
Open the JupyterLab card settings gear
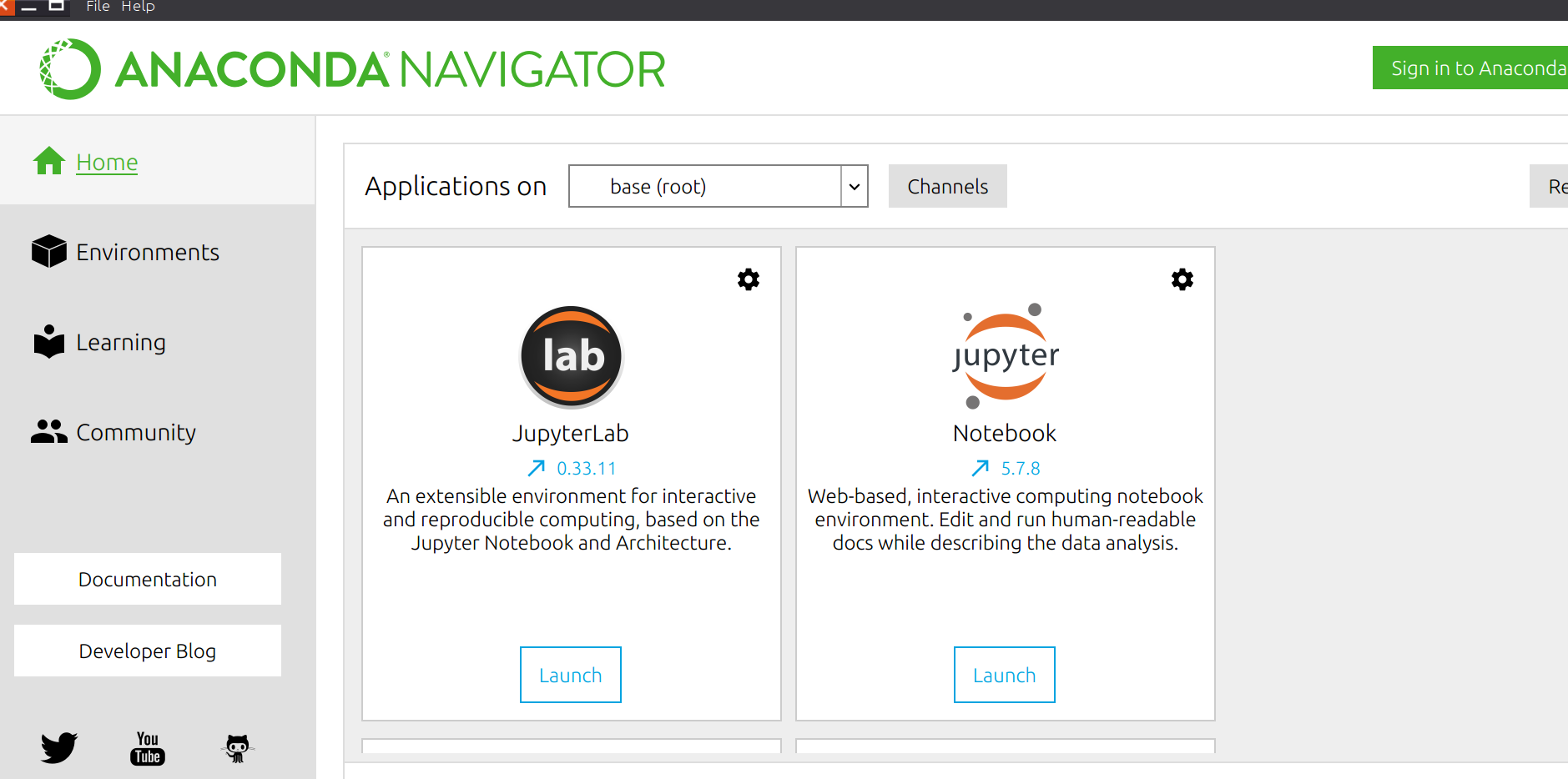749,279
